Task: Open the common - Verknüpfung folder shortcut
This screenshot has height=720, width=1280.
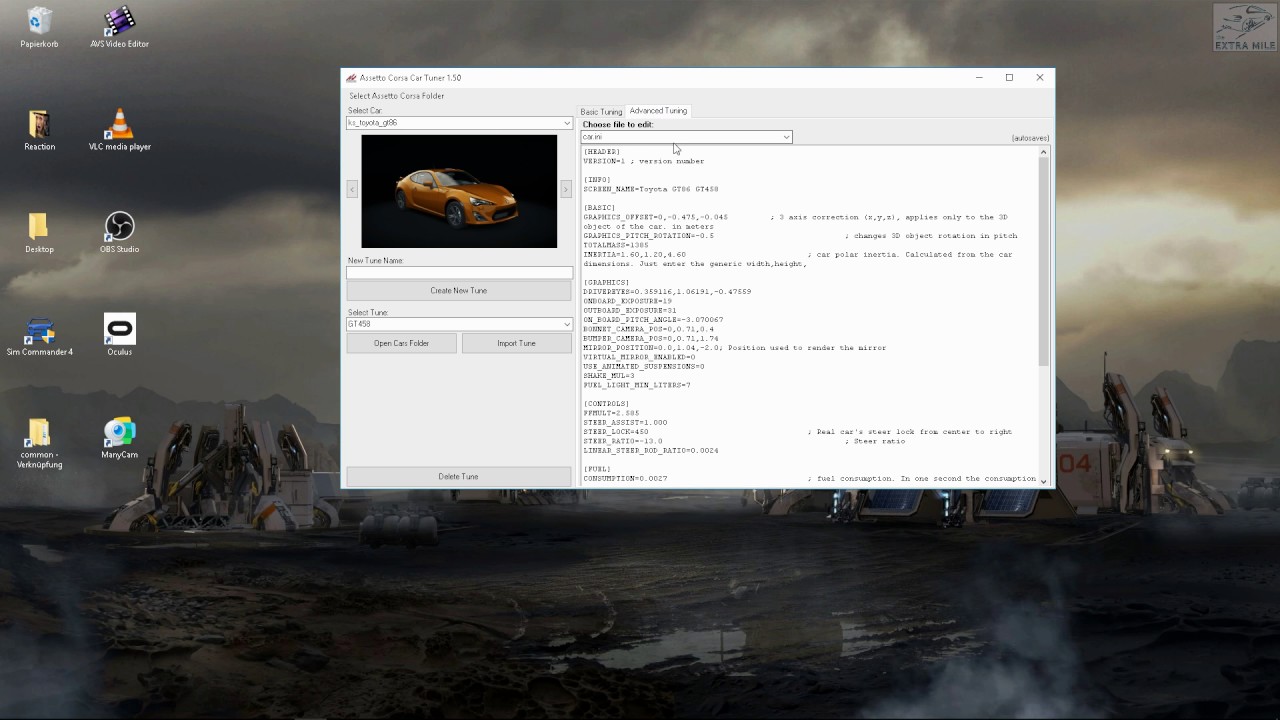Action: point(39,443)
